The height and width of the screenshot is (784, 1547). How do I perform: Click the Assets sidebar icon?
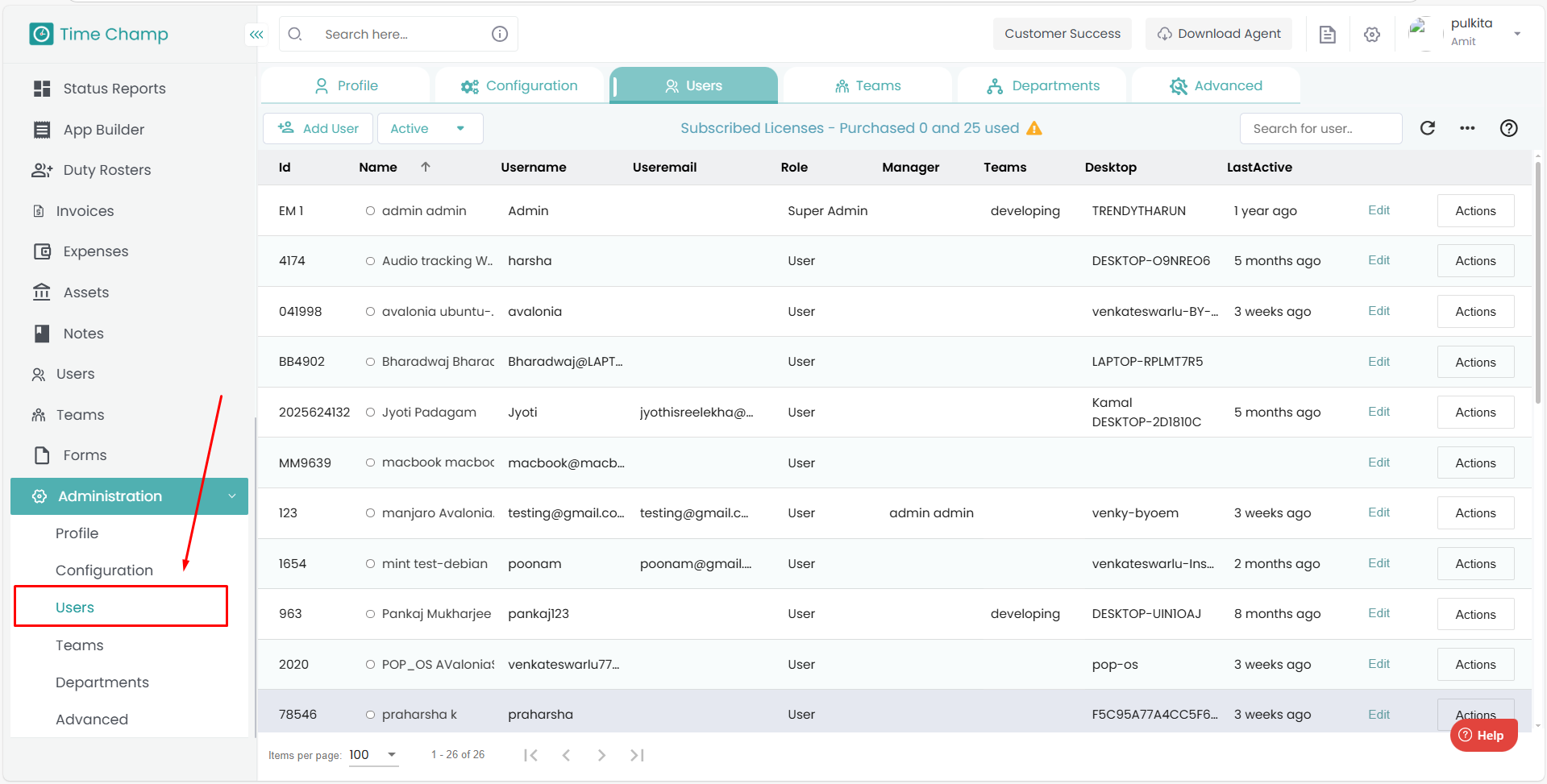pyautogui.click(x=42, y=292)
